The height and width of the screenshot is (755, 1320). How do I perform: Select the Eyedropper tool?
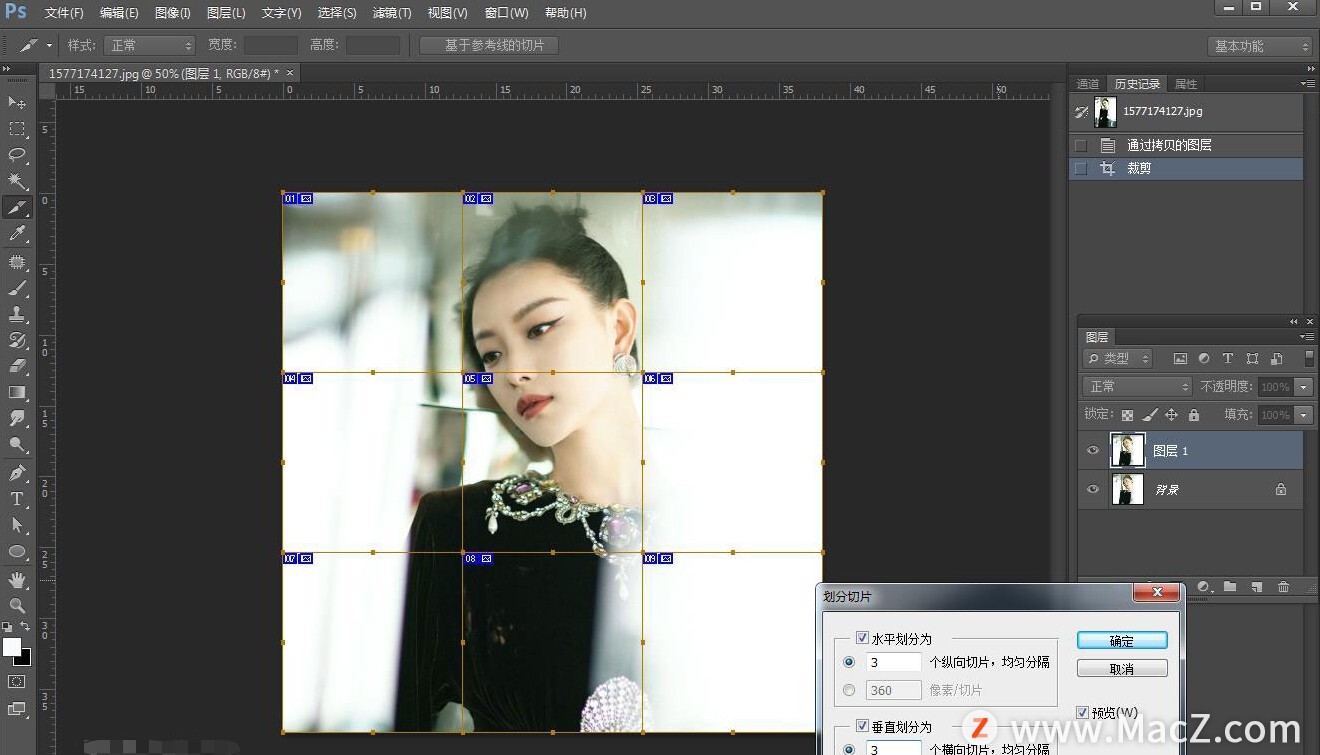17,234
